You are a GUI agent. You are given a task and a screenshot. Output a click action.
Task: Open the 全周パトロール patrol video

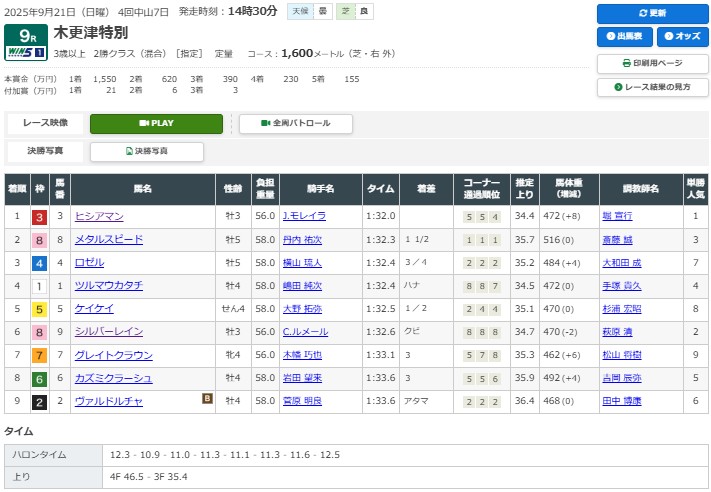[x=295, y=124]
